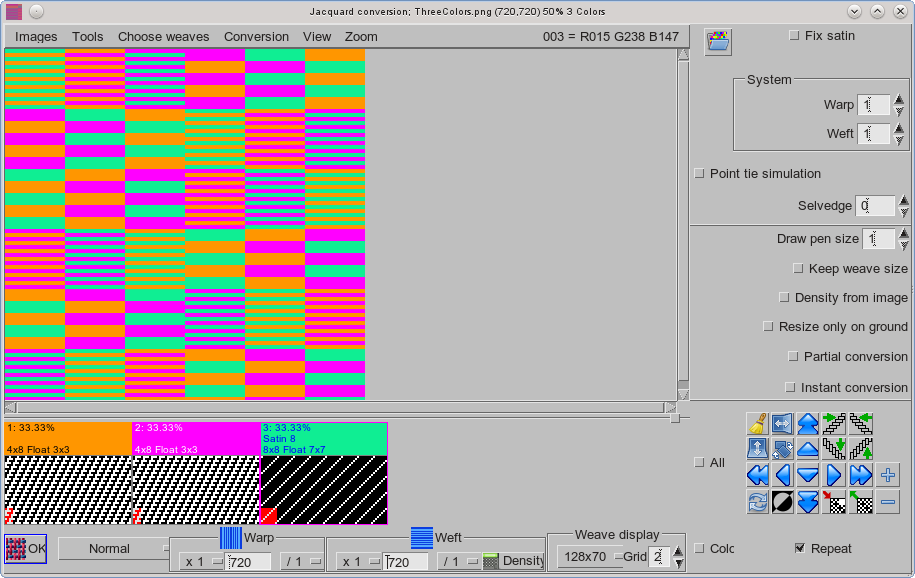Open the Images menu
Image resolution: width=915 pixels, height=578 pixels.
[36, 37]
